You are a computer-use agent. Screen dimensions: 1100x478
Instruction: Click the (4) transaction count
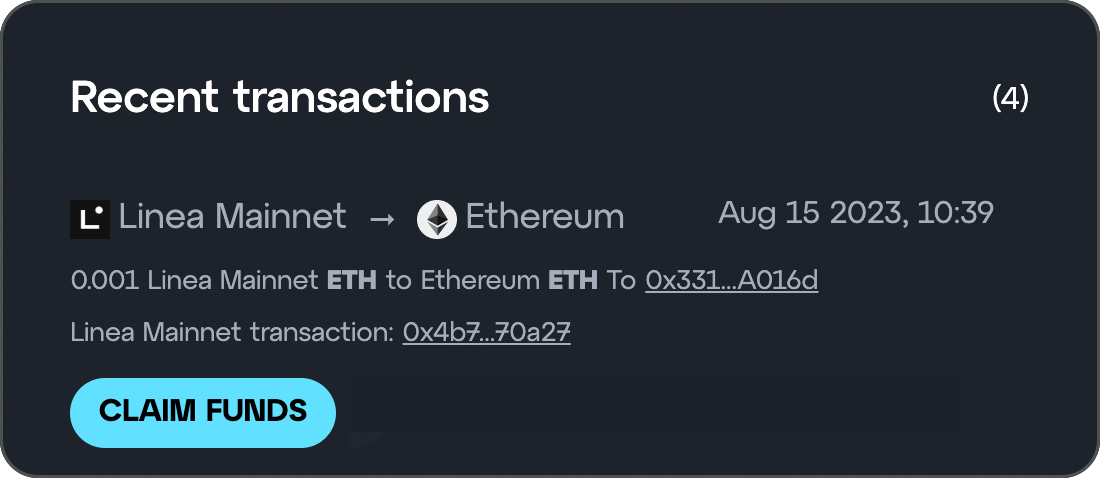pyautogui.click(x=1010, y=98)
